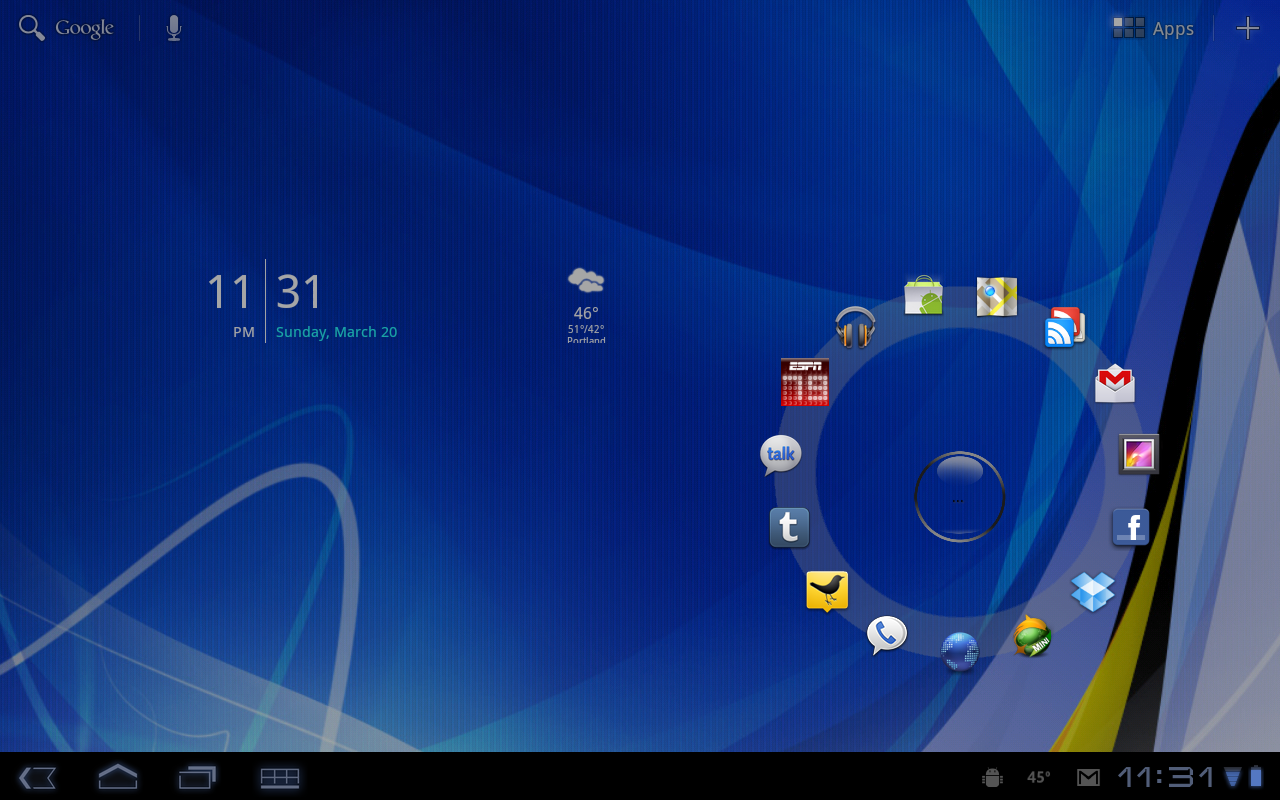Launch the Google Voice app
Screen dimensions: 1280x800
[886, 634]
